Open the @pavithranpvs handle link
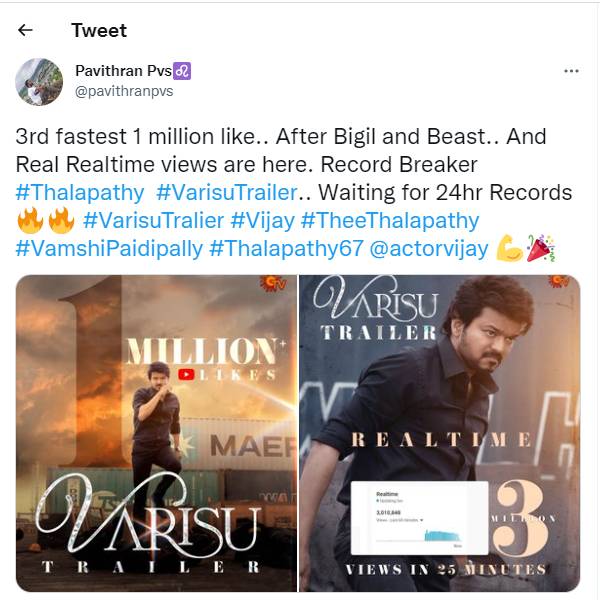The width and height of the screenshot is (600, 600). pos(124,91)
